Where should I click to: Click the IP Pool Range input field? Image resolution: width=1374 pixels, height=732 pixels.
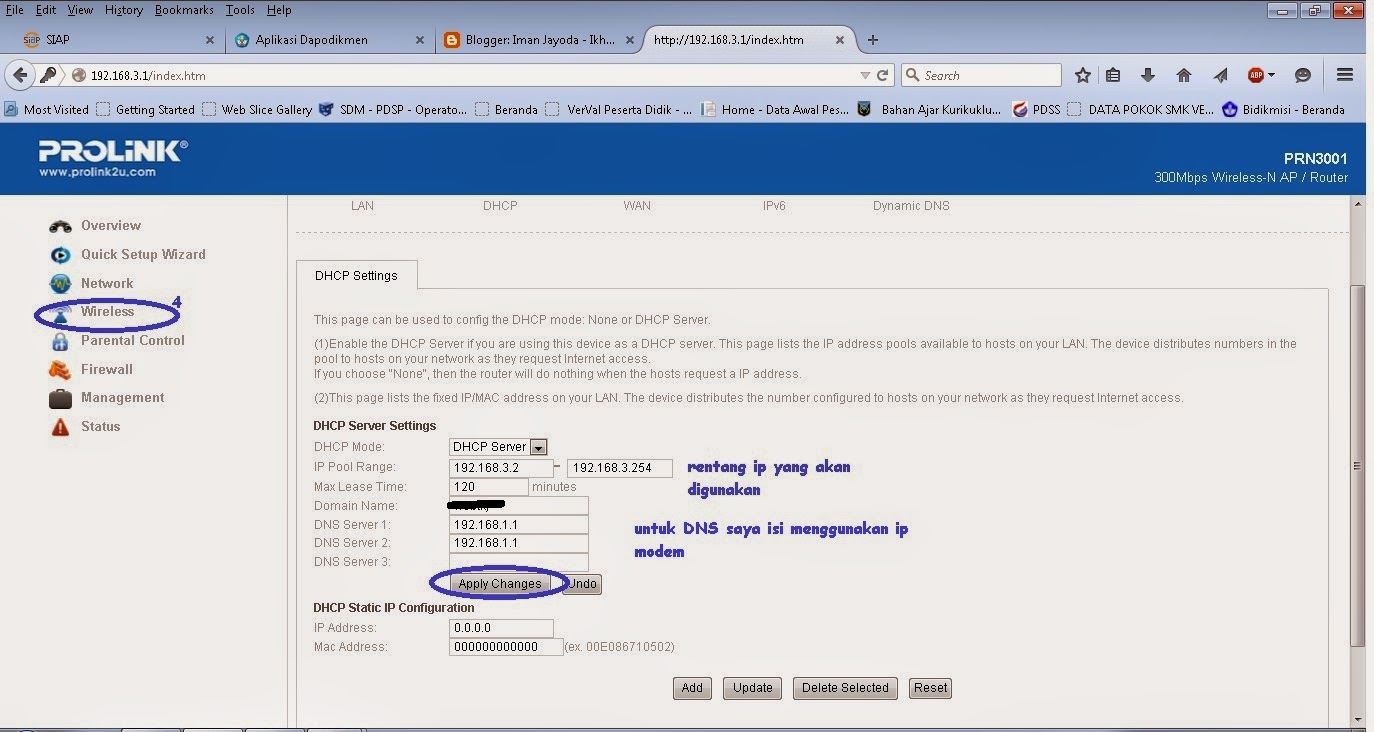tap(500, 467)
